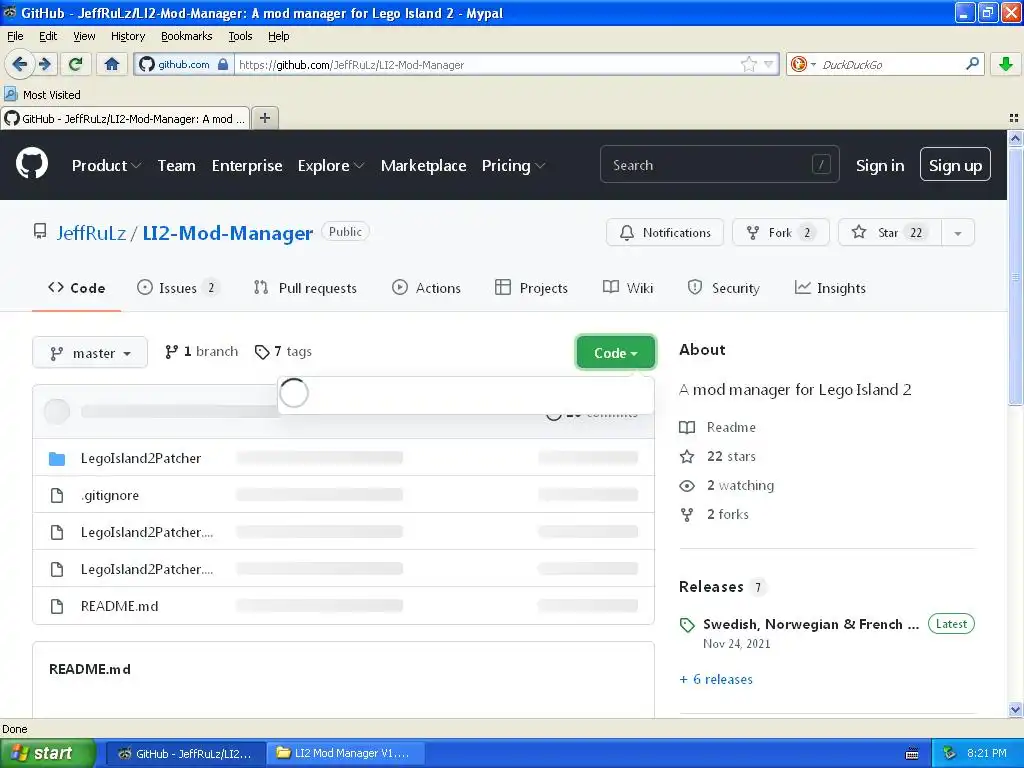Go forward with the Forward arrow
Viewport: 1024px width, 768px height.
coord(45,64)
